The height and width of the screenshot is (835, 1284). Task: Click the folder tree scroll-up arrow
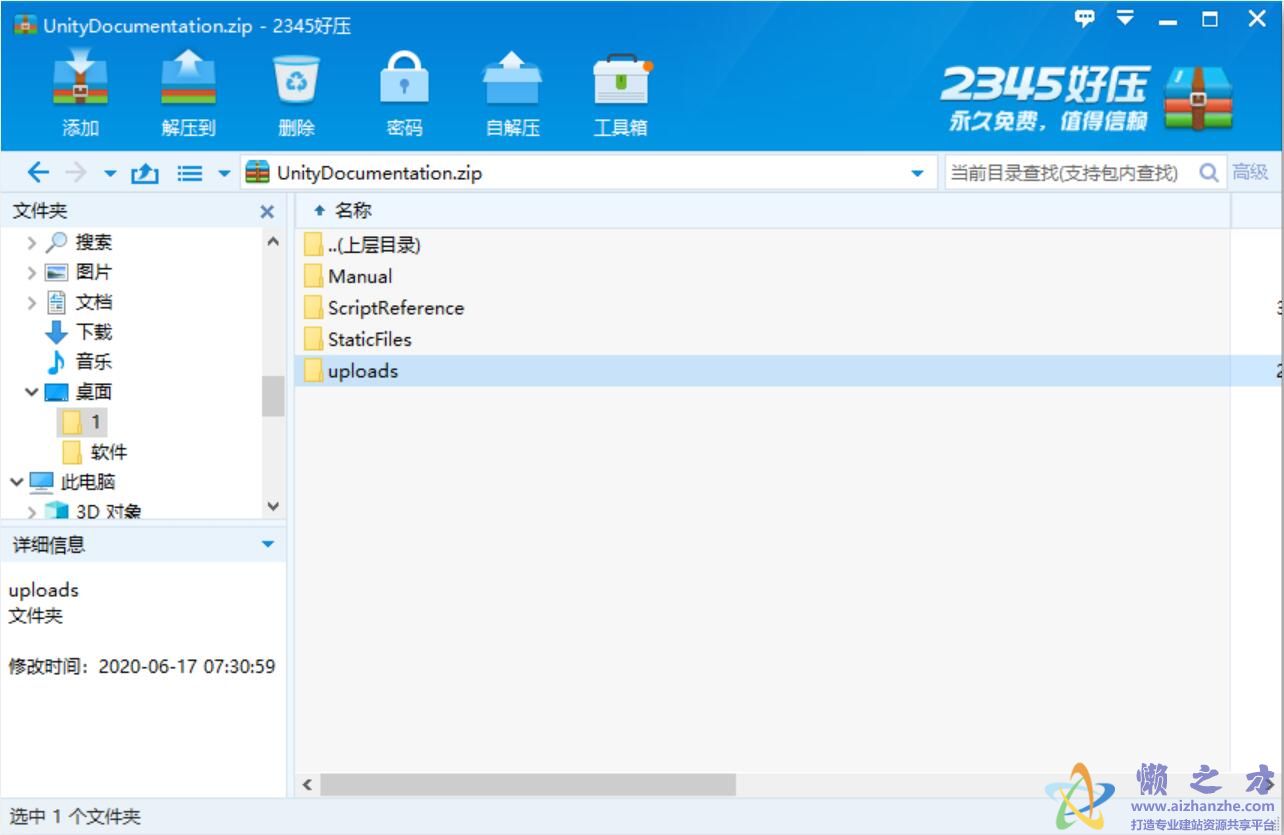273,241
